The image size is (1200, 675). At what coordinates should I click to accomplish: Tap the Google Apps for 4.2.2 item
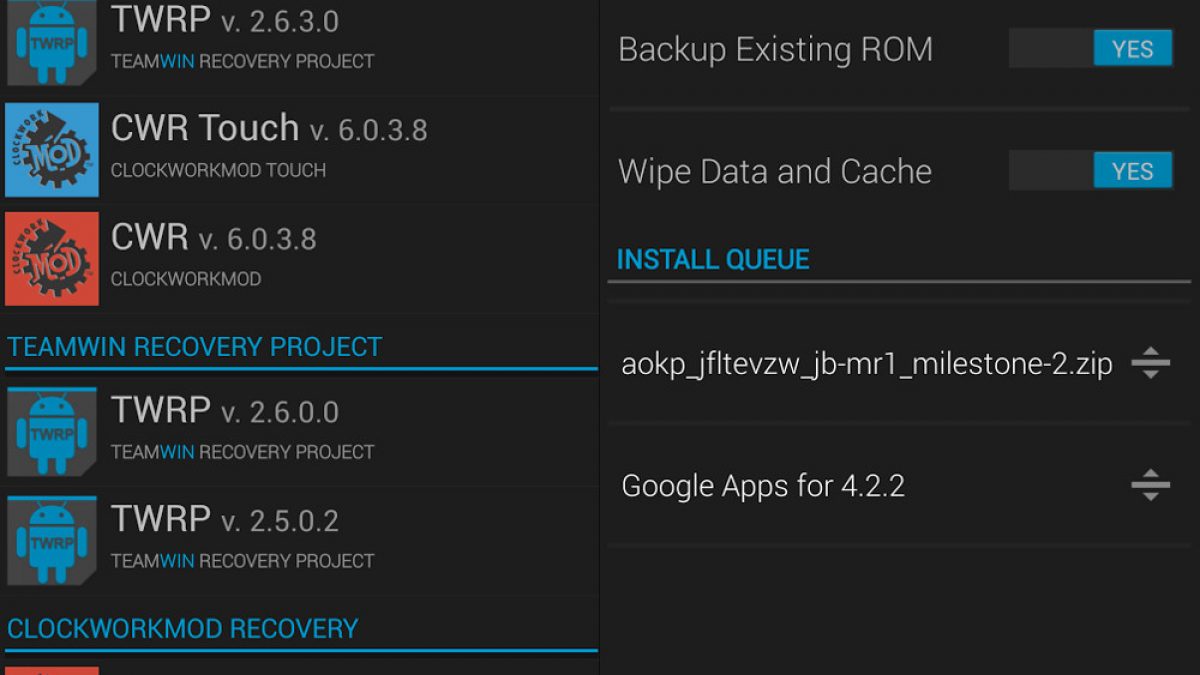click(x=763, y=486)
